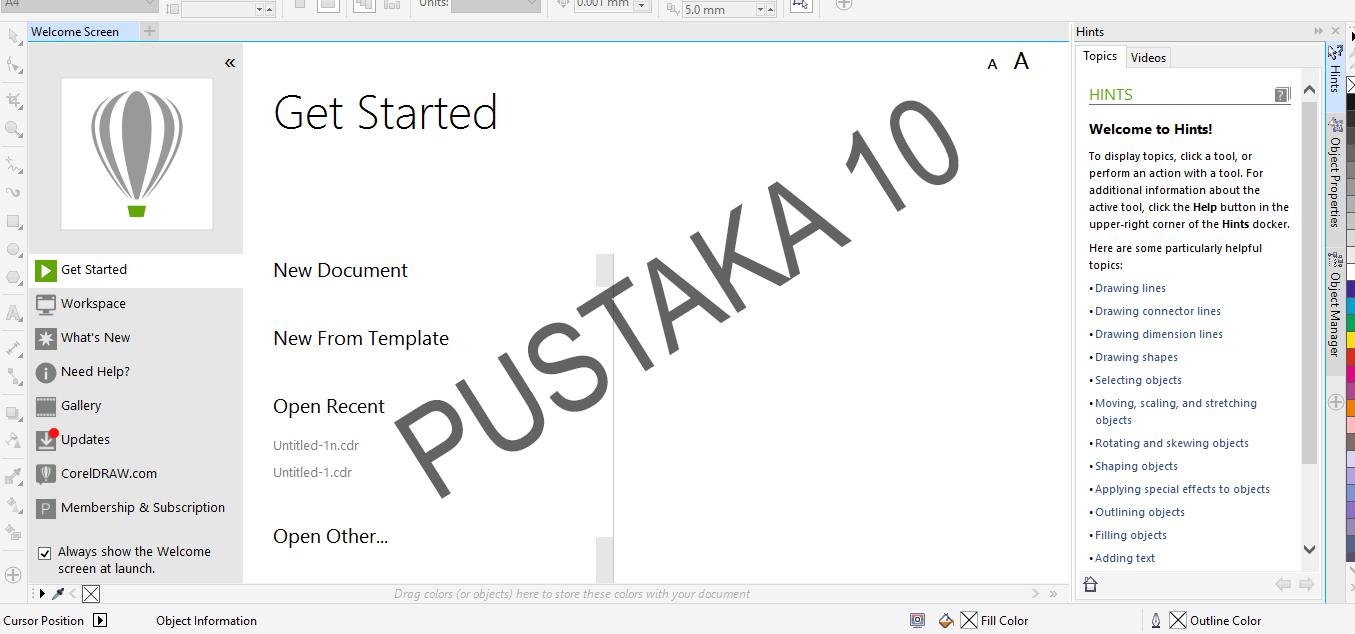Click the Open Other... link
This screenshot has width=1355, height=634.
point(330,537)
